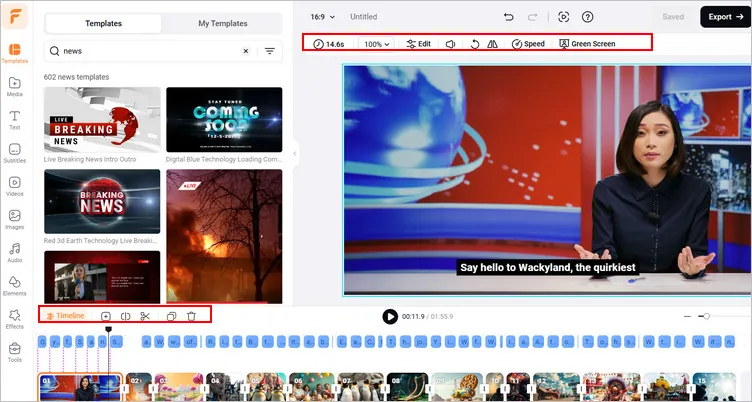Viewport: 752px width, 402px height.
Task: Open the Elements sidebar section
Action: (x=14, y=285)
